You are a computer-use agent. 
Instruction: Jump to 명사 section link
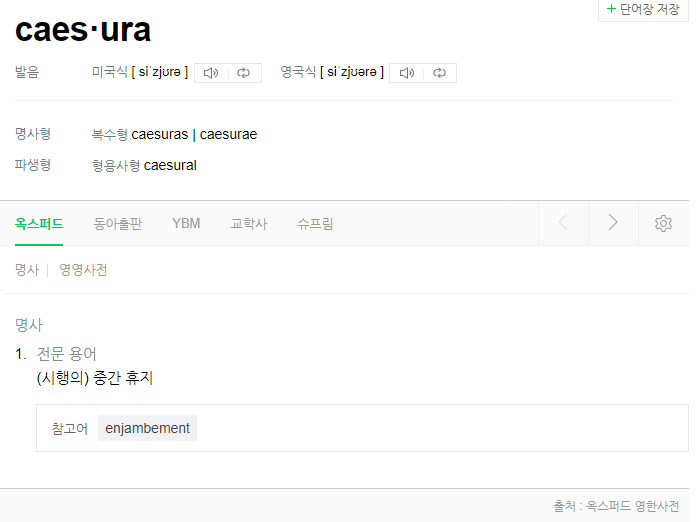(x=27, y=270)
